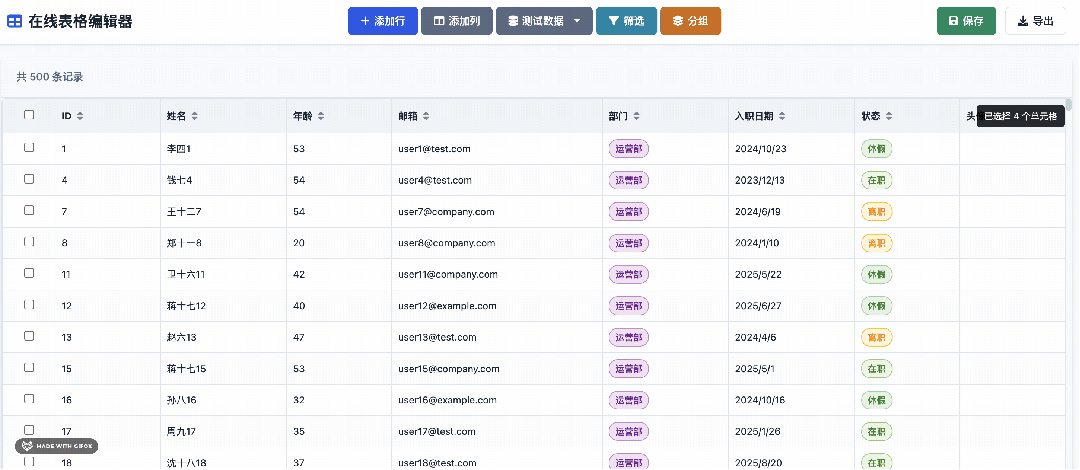Select the date cell 2023/12/13

(x=760, y=181)
